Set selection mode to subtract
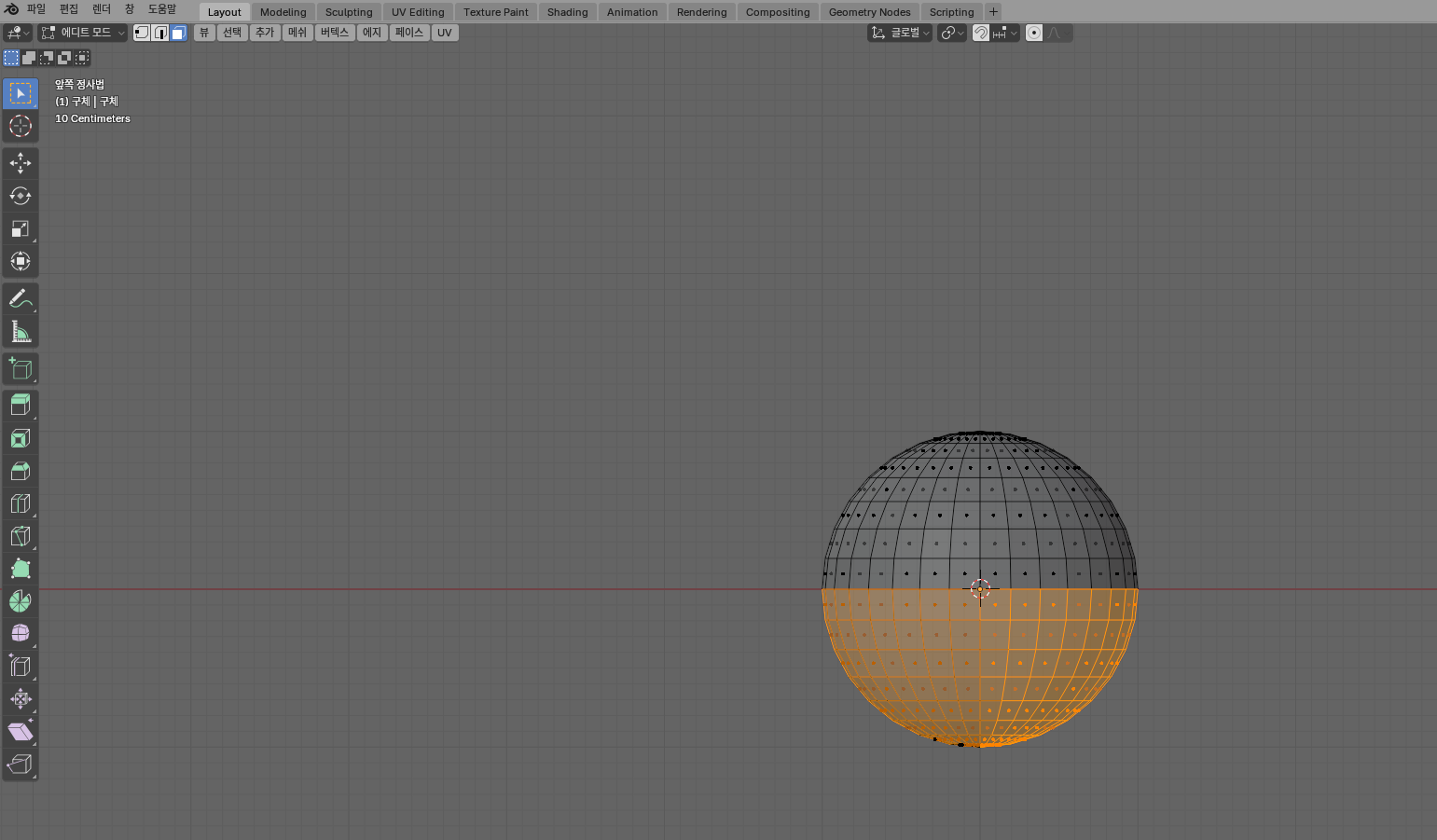This screenshot has width=1437, height=840. (47, 58)
